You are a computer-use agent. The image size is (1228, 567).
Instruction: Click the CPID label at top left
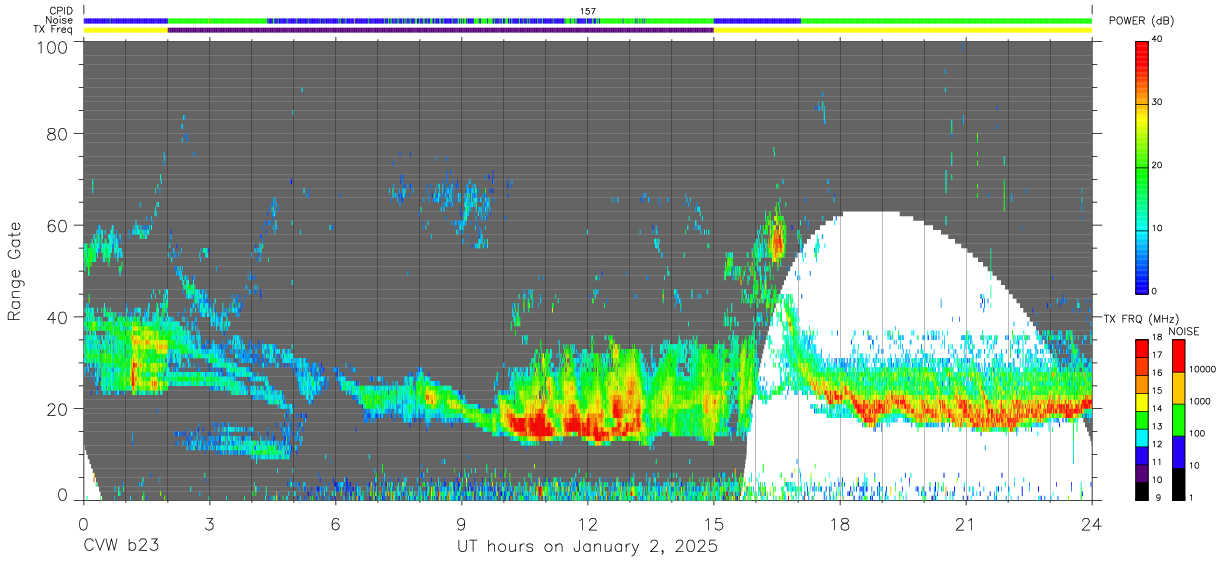click(61, 11)
